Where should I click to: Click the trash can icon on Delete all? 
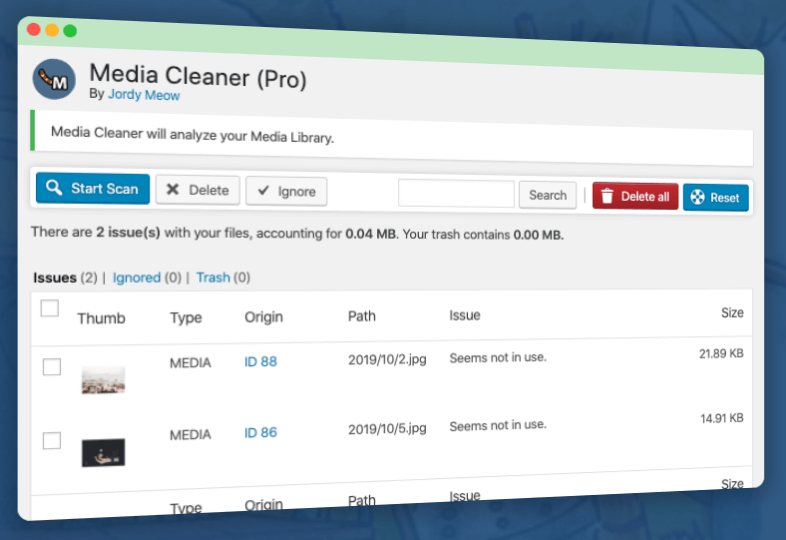click(x=607, y=196)
